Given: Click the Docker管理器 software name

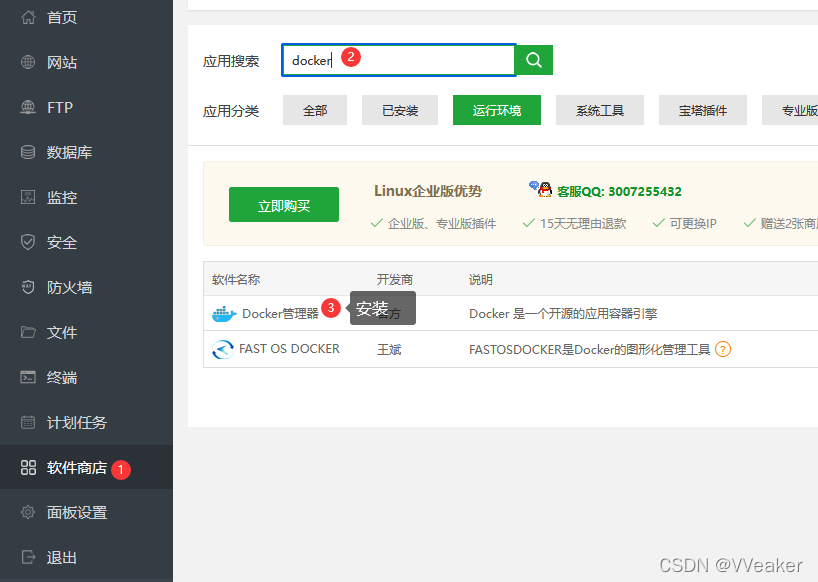Looking at the screenshot, I should click(x=280, y=313).
